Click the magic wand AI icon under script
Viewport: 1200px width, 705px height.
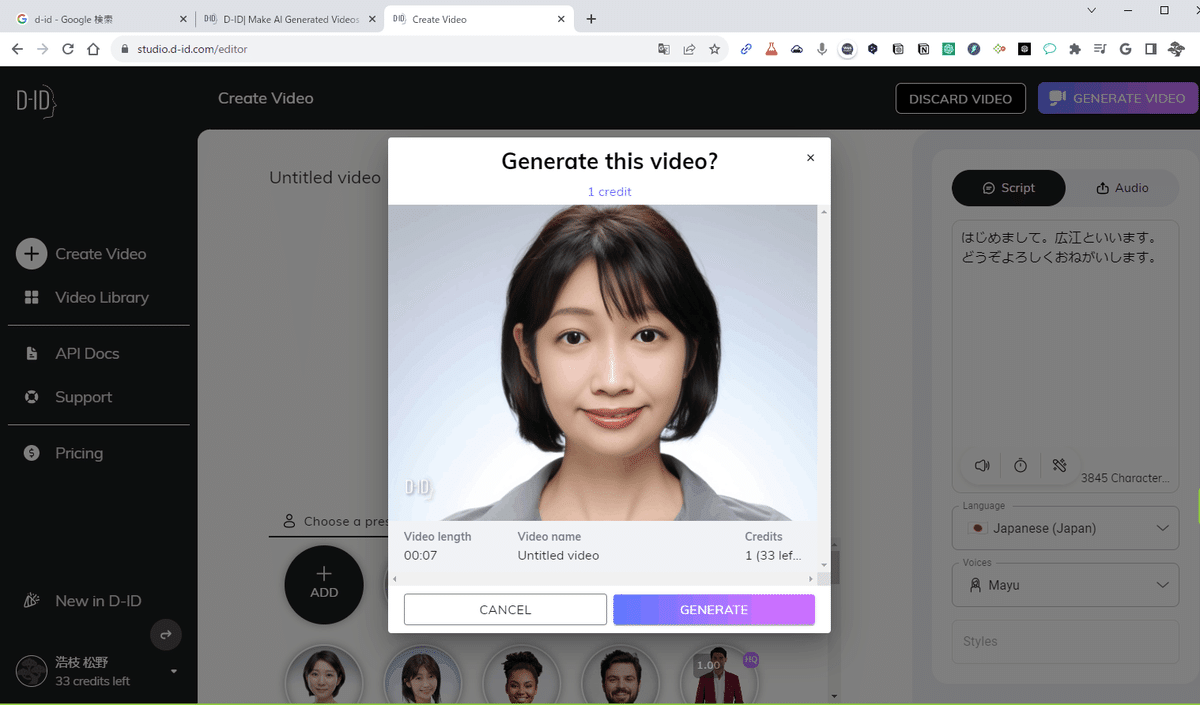(1060, 466)
